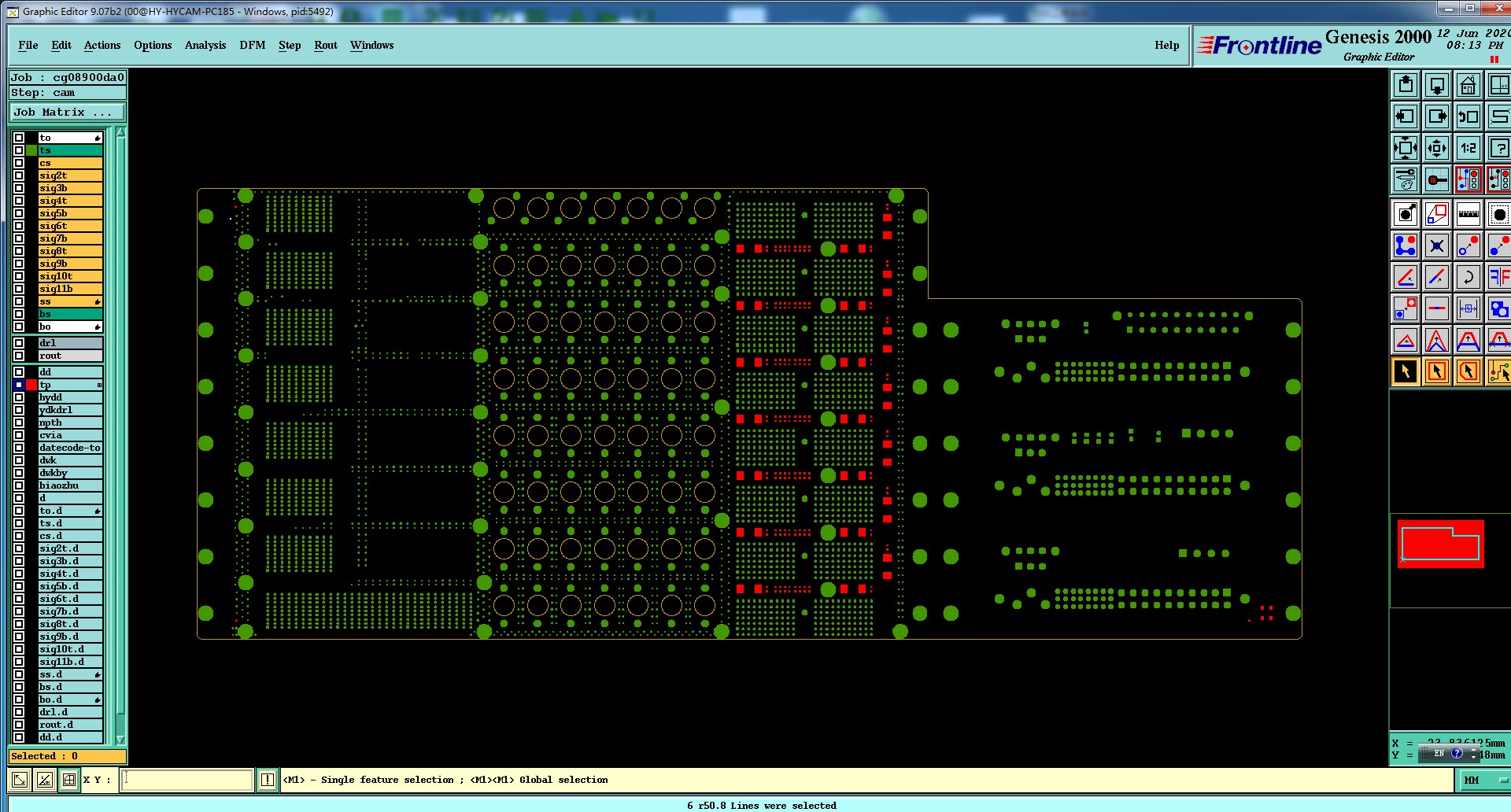Click into the X Y coordinate field
Viewport: 1511px width, 812px height.
pyautogui.click(x=187, y=780)
